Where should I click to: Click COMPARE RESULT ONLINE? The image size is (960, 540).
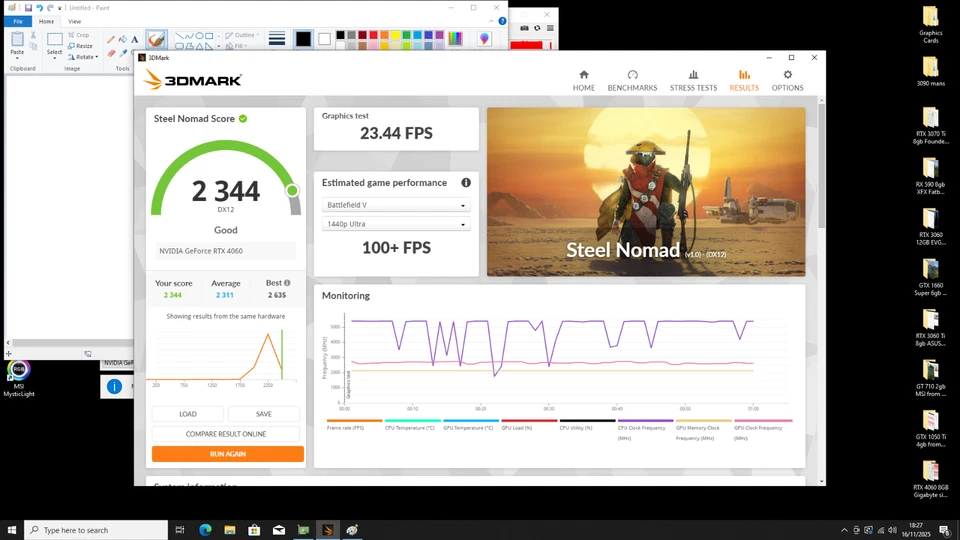point(226,434)
